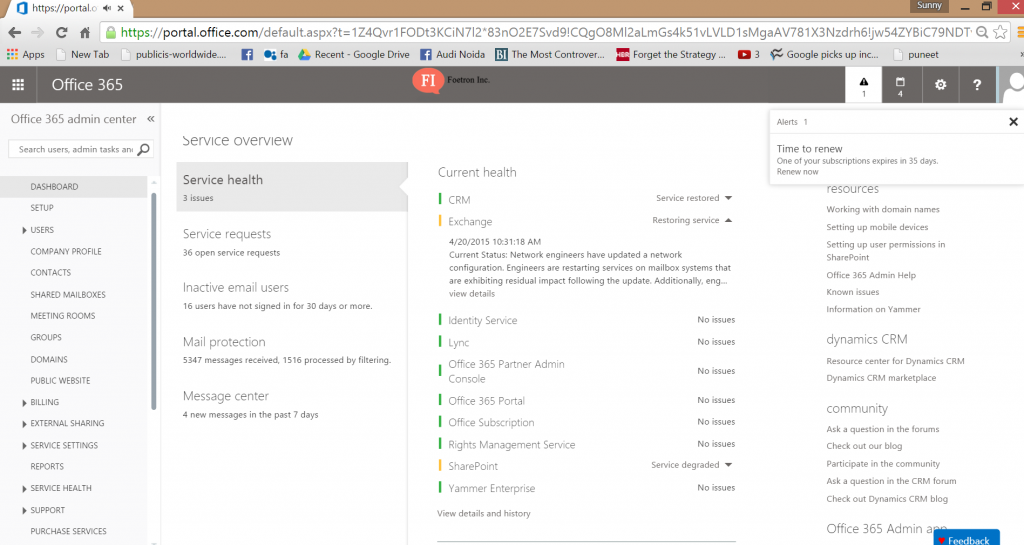
Task: Select the Service health tile
Action: tap(292, 187)
